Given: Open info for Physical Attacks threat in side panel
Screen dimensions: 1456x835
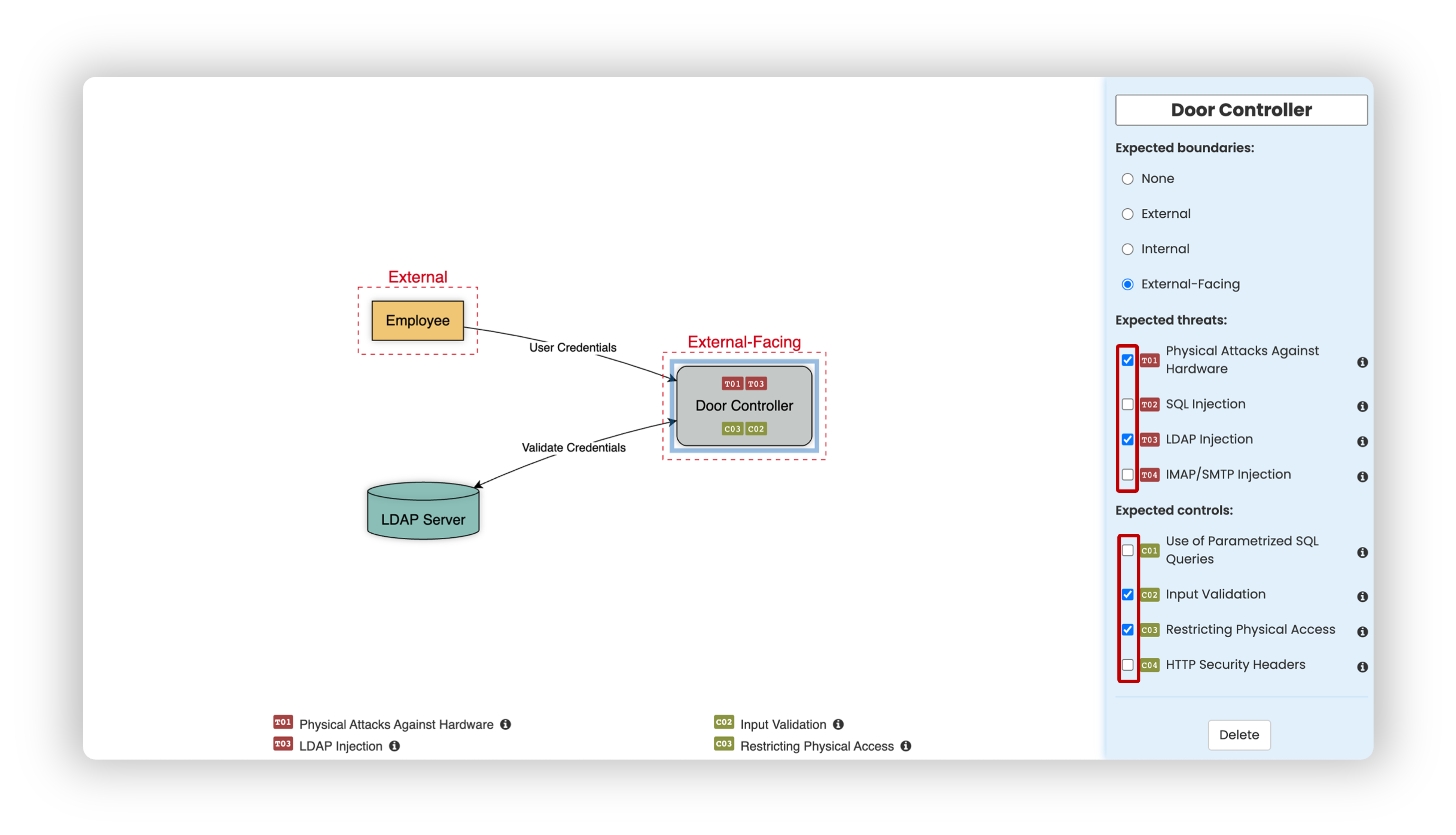Looking at the screenshot, I should (1362, 363).
